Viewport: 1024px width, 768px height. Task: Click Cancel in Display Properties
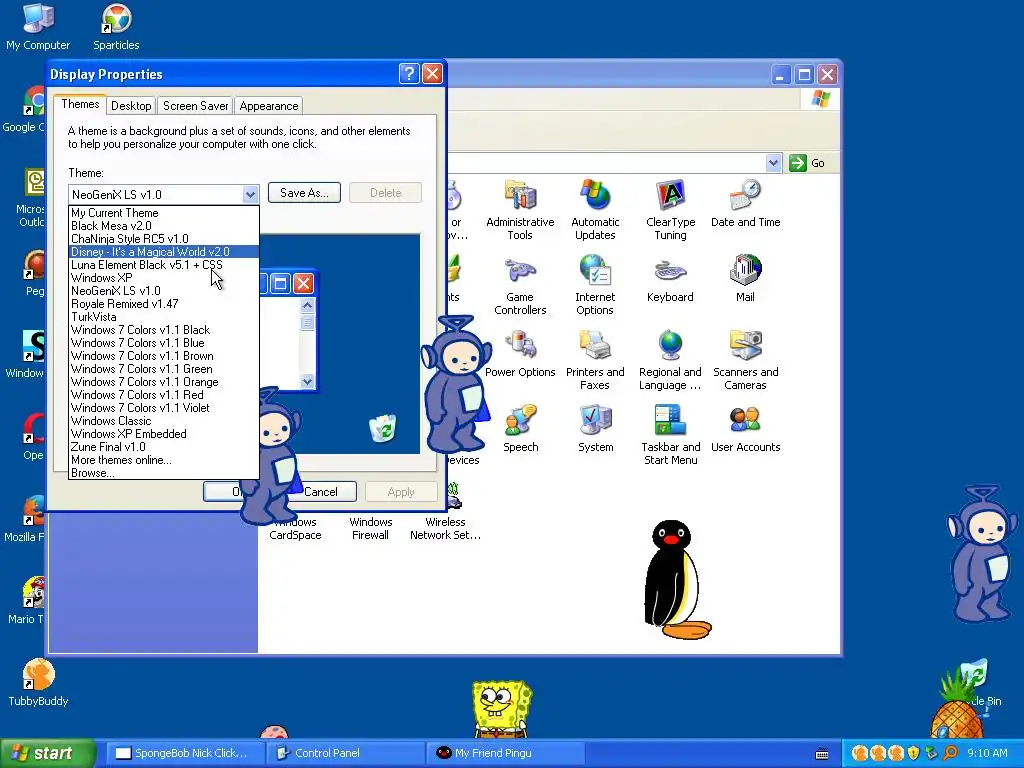click(321, 492)
